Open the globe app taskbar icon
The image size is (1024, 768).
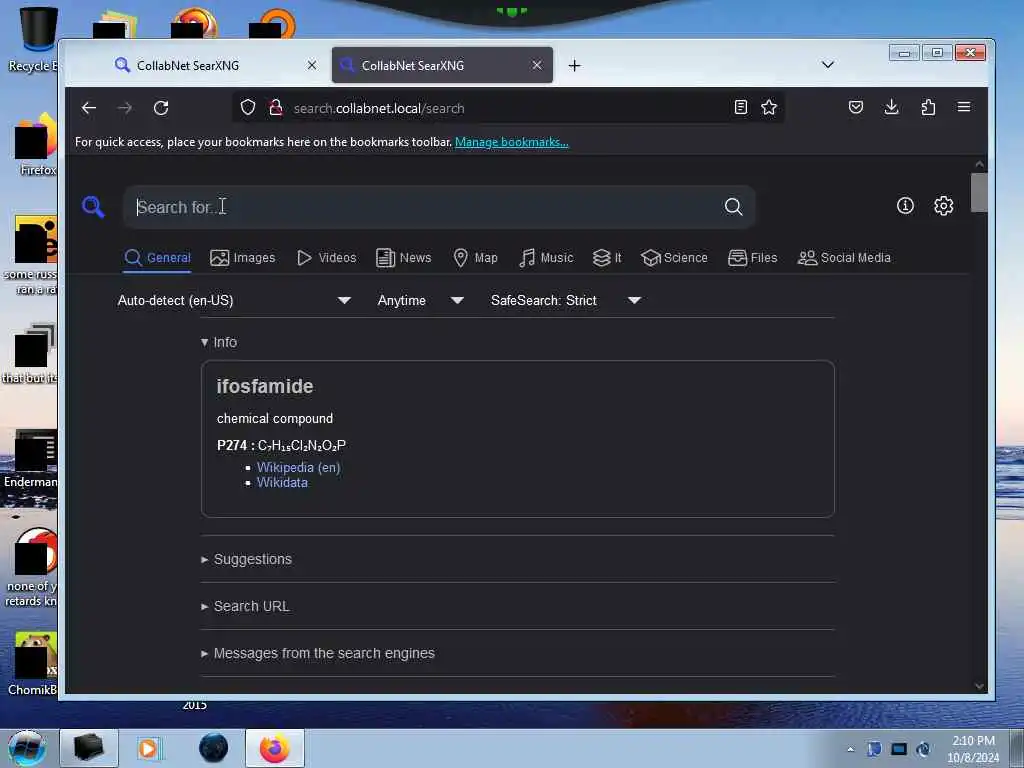pyautogui.click(x=214, y=748)
